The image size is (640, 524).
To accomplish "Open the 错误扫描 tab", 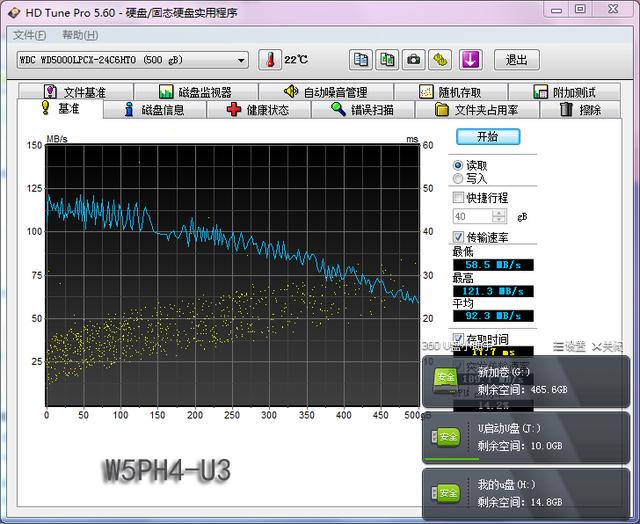I will pyautogui.click(x=363, y=110).
